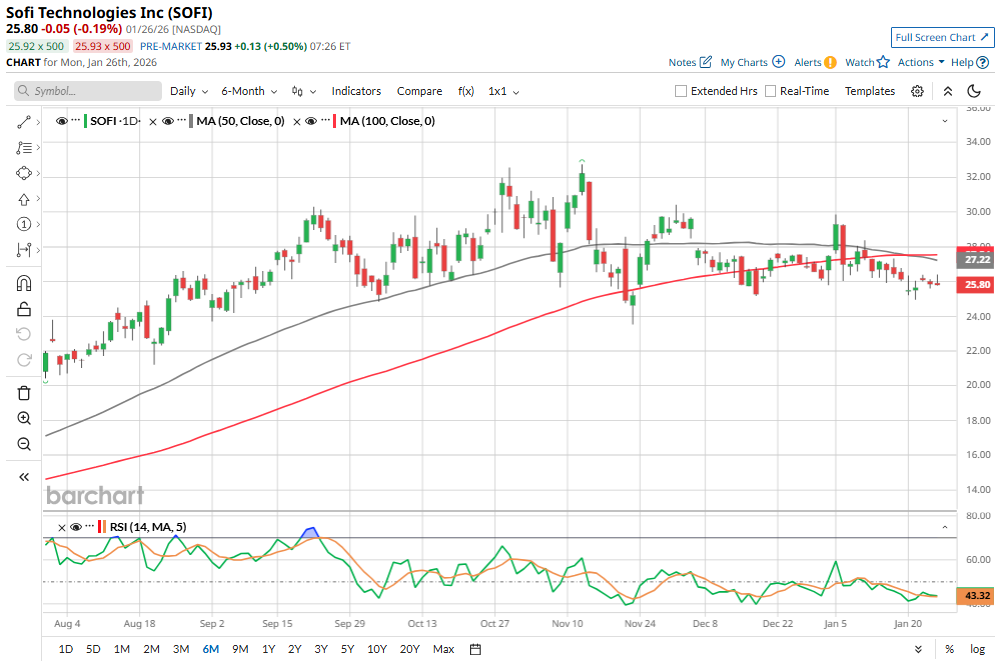Enable the Real-Time checkbox

[x=770, y=91]
